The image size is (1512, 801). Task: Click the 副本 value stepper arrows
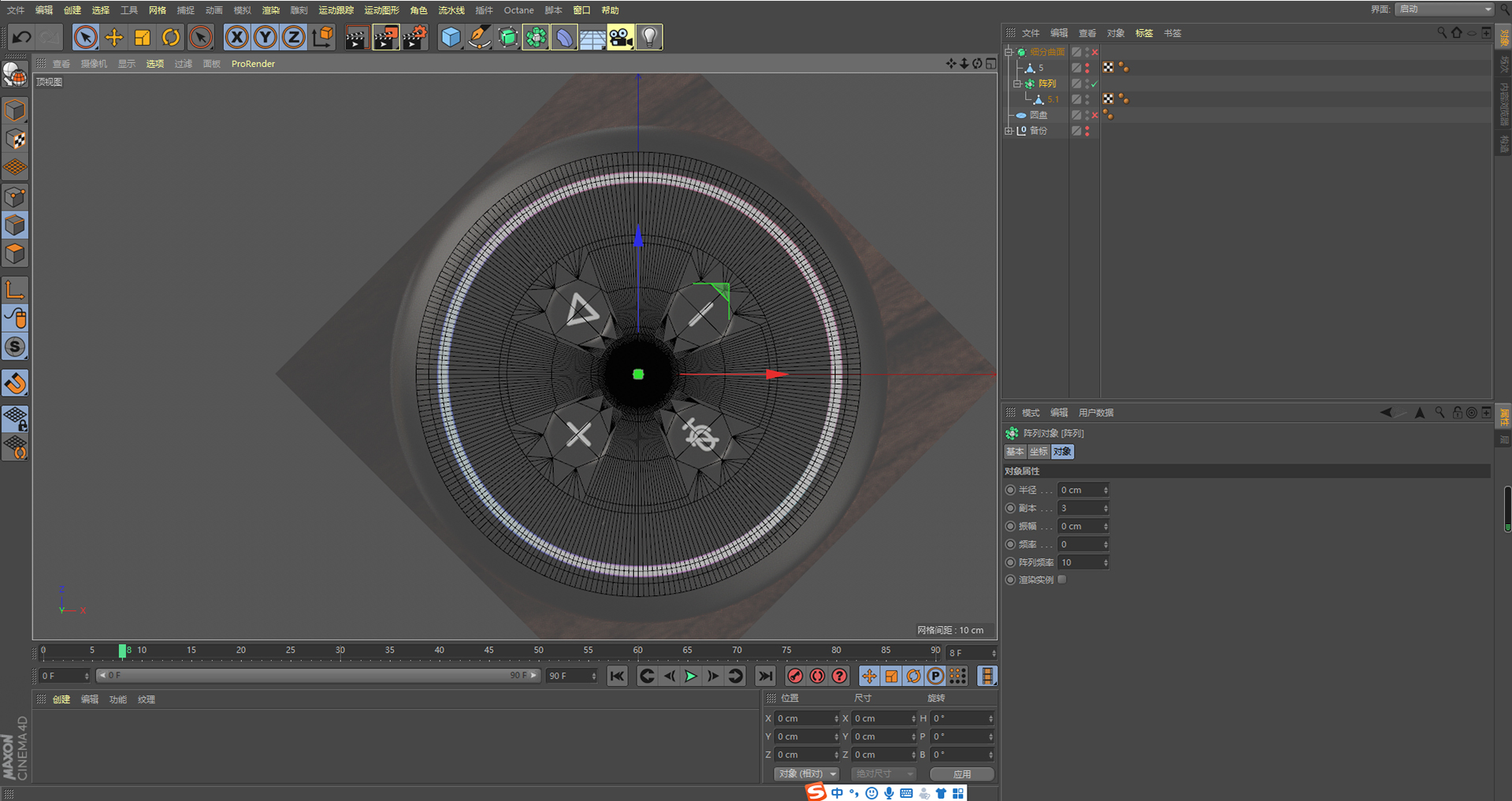[x=1105, y=509]
